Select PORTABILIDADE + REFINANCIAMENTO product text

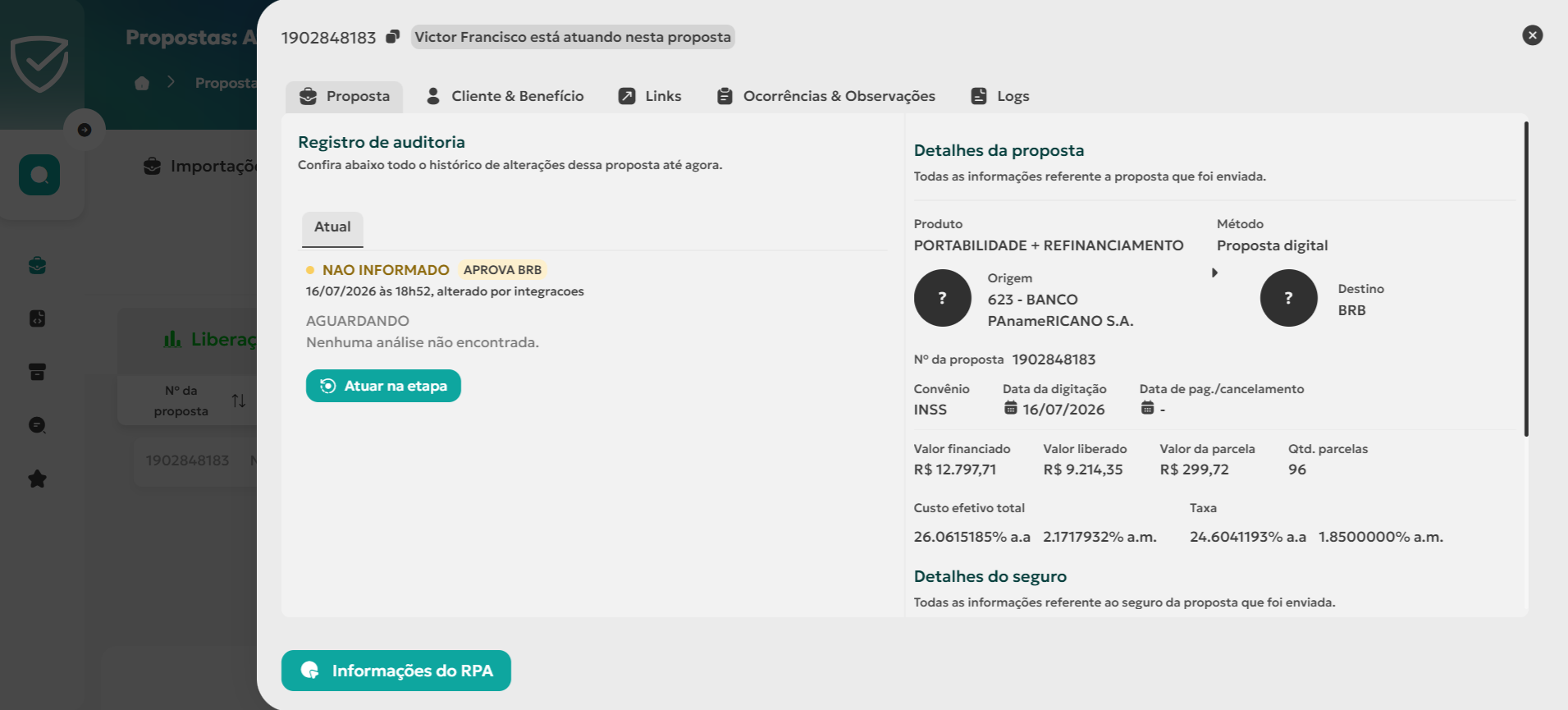pyautogui.click(x=1049, y=245)
